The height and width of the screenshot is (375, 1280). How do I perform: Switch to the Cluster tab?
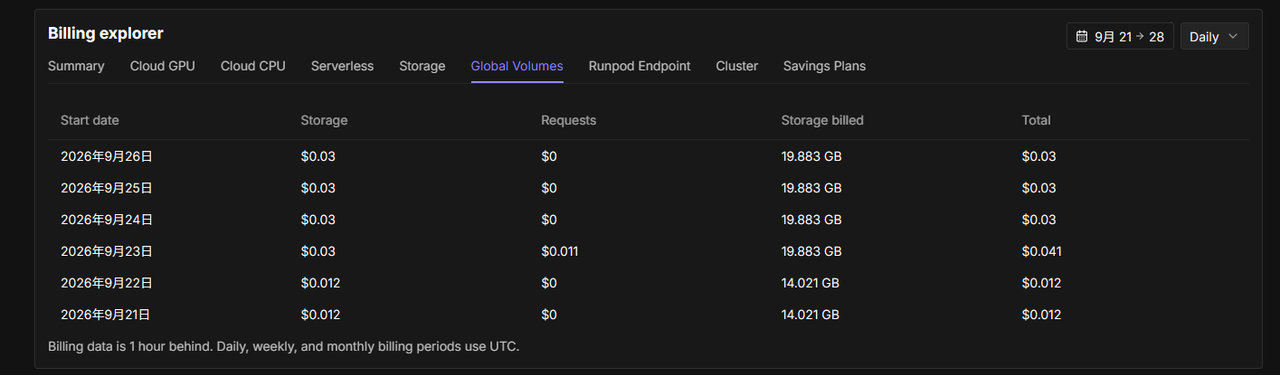[x=737, y=66]
